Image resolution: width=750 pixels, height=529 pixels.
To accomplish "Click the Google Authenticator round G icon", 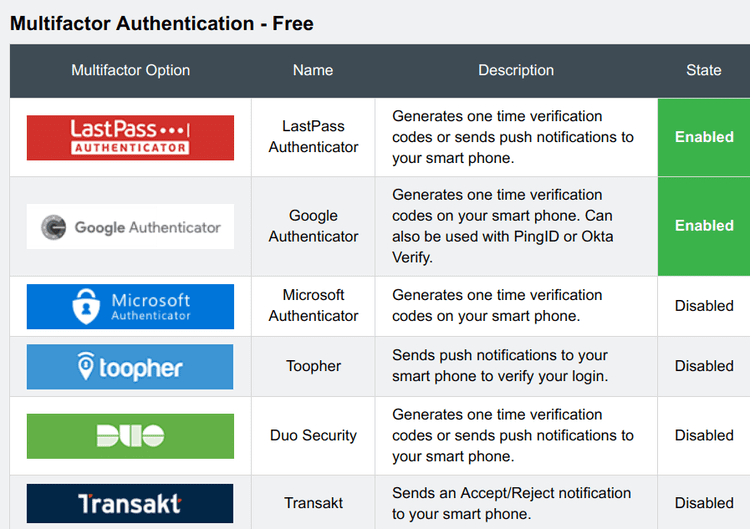I will [54, 227].
